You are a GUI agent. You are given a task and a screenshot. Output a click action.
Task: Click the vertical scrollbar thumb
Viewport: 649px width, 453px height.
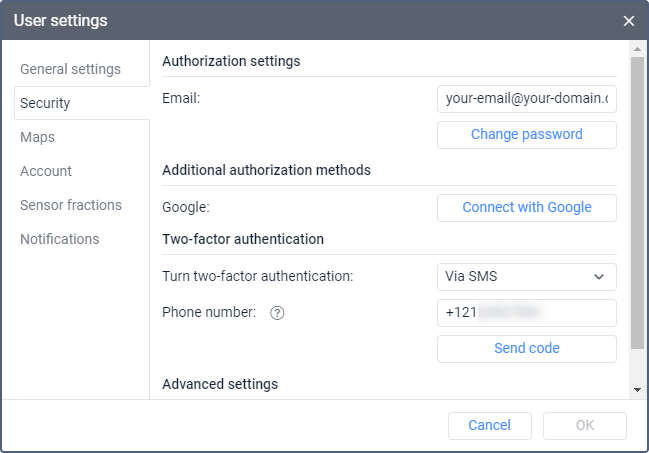[636, 200]
